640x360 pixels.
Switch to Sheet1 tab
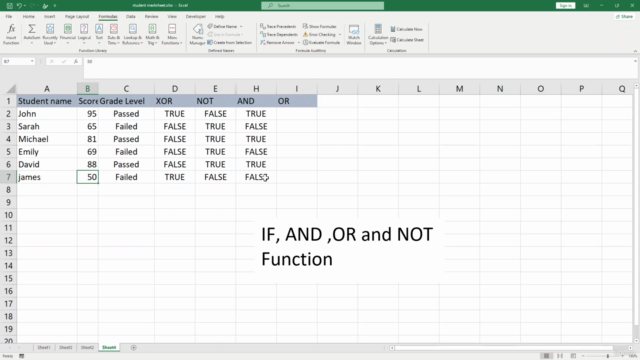pyautogui.click(x=44, y=348)
